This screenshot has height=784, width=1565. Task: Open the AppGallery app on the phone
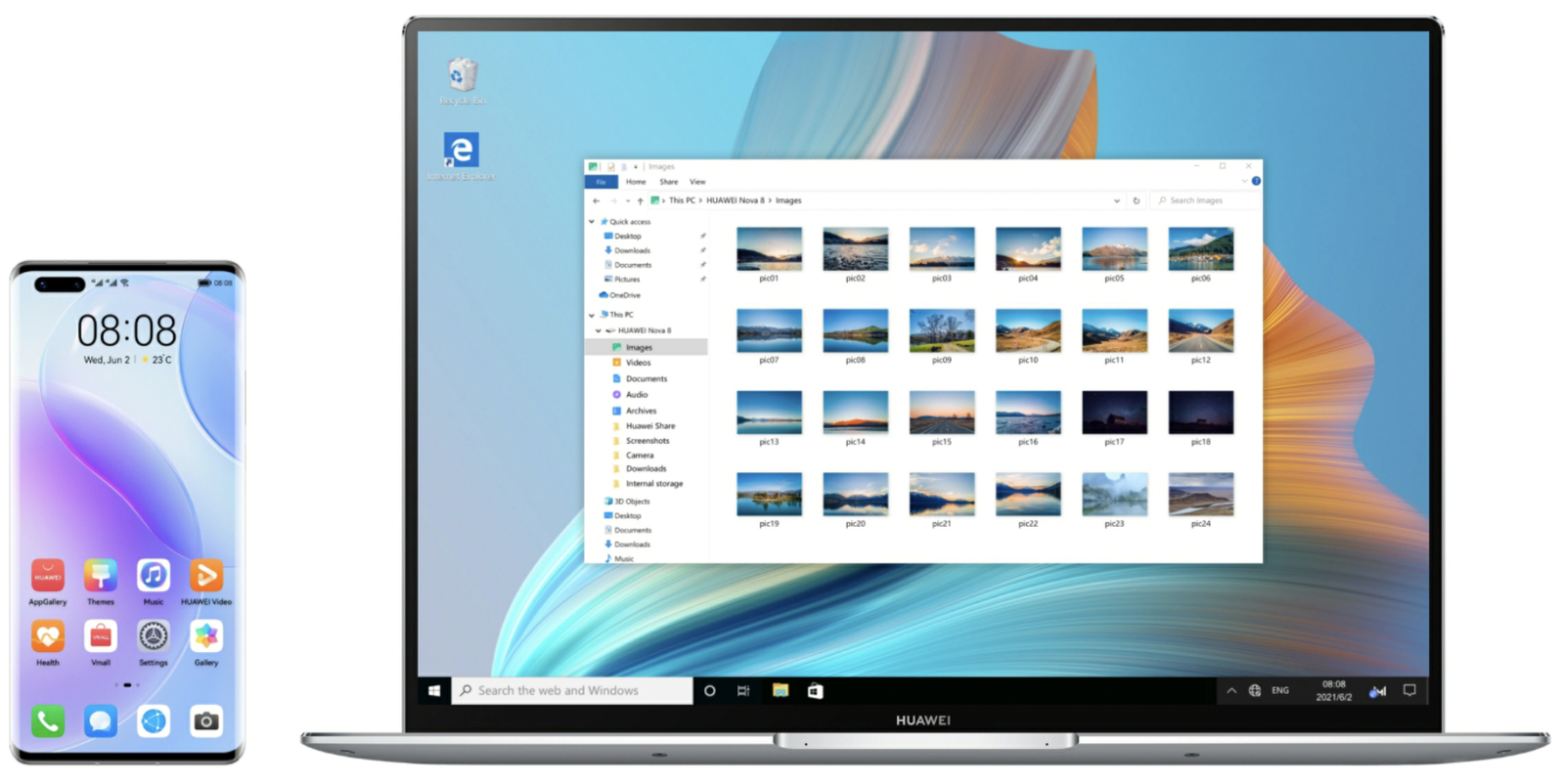pyautogui.click(x=48, y=577)
